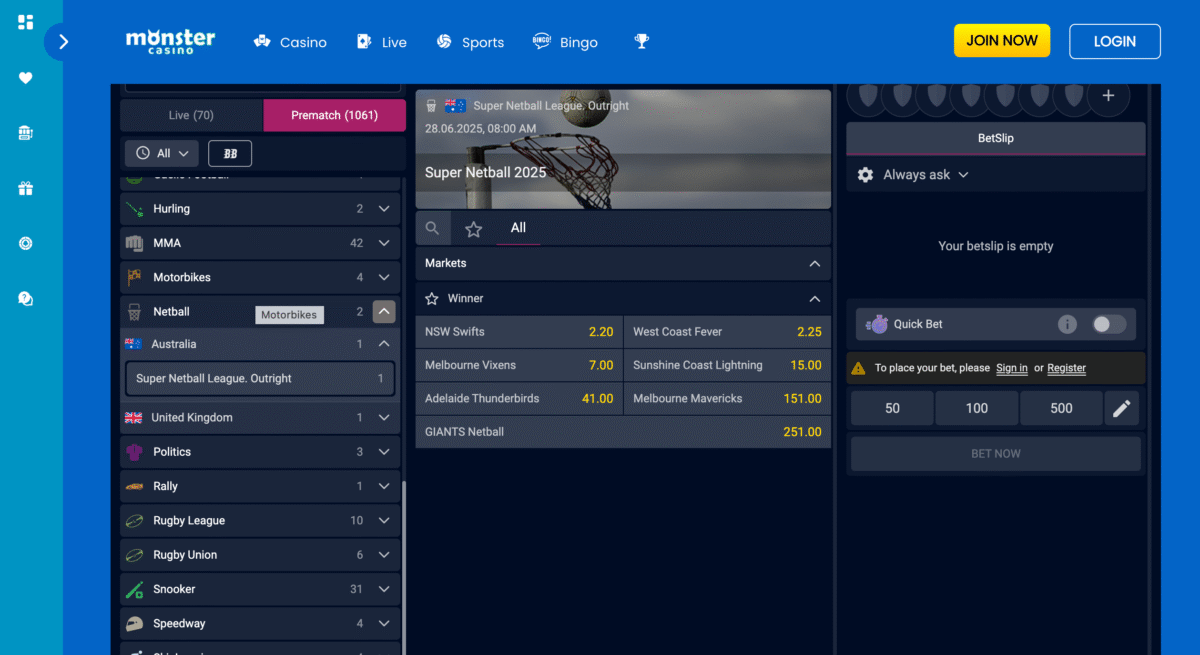Expand the MMA sport category
Screen dimensions: 1200x655
384,243
